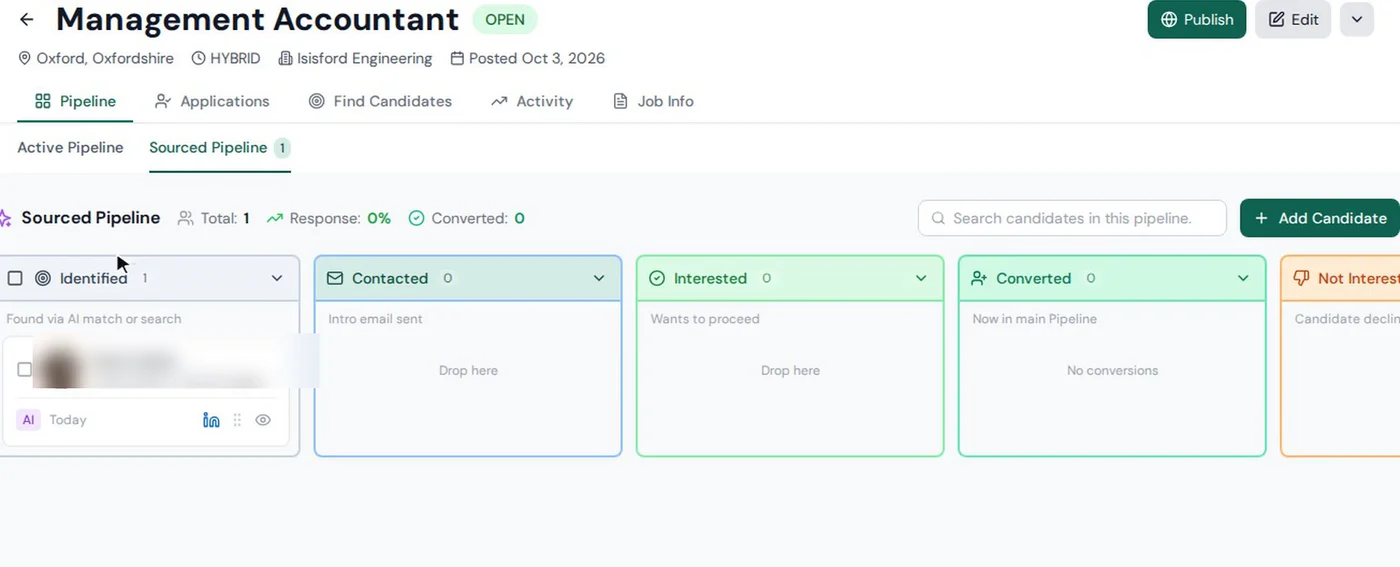1400x567 pixels.
Task: Click the Now in main Pipeline text
Action: (1035, 319)
